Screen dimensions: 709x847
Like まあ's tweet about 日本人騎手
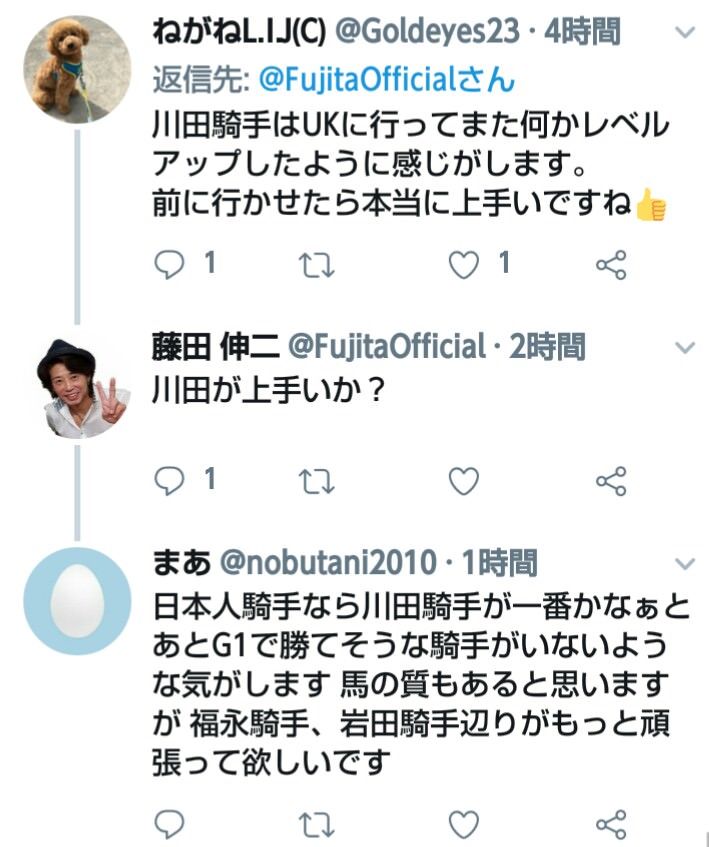463,824
